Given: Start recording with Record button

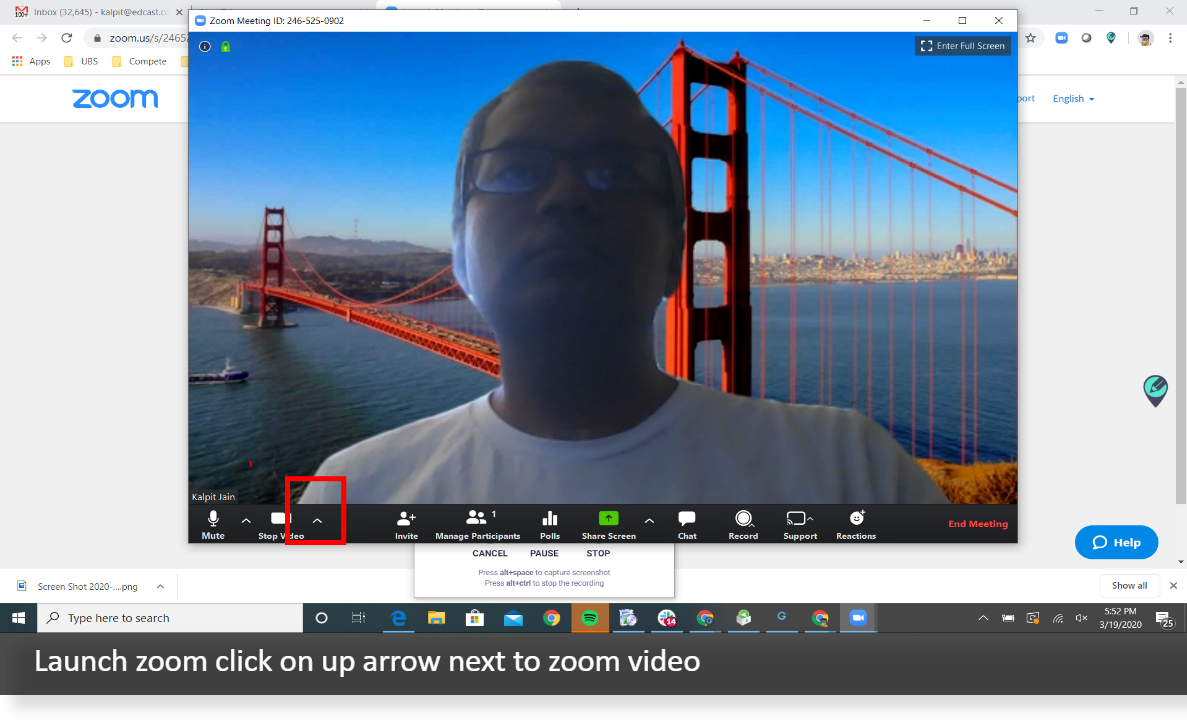Looking at the screenshot, I should click(x=743, y=524).
